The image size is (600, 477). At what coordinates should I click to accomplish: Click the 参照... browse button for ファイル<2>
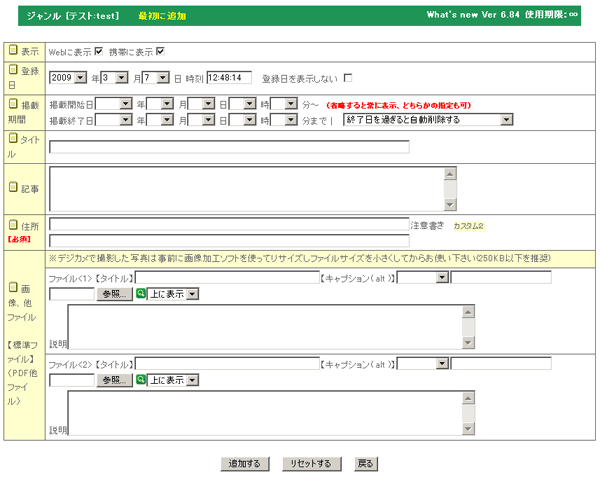(x=114, y=380)
